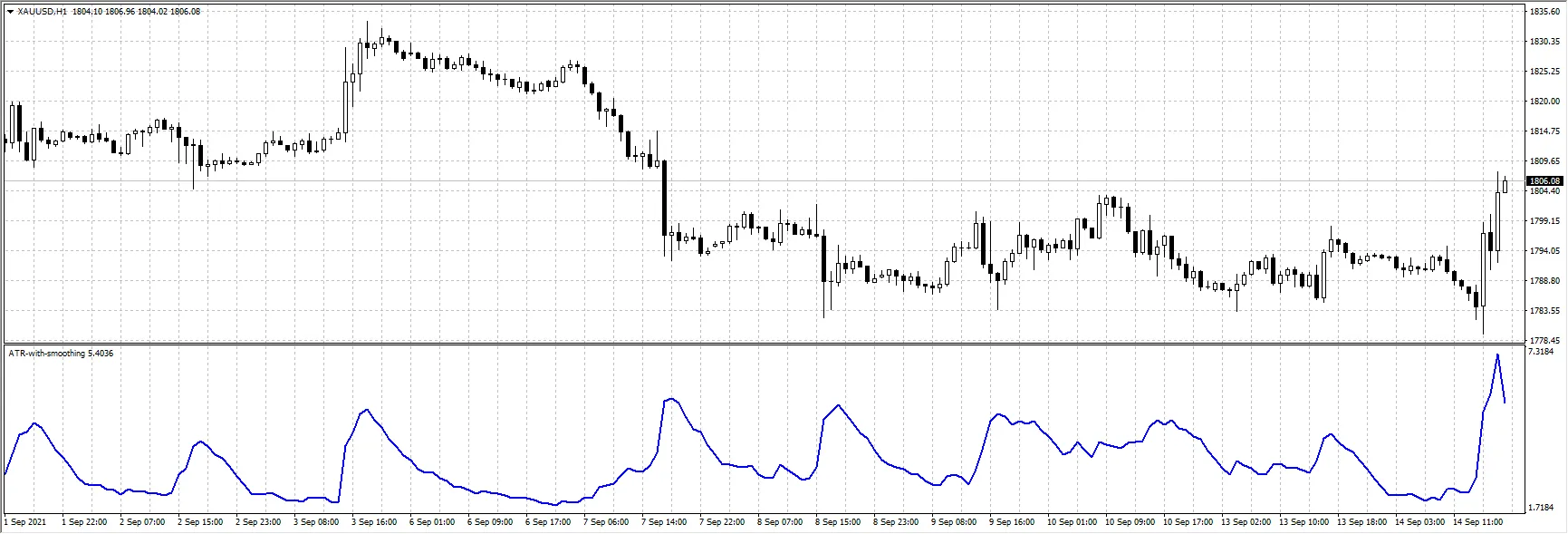Select the 1 Sep 2021 time label
The image size is (1568, 534).
tap(25, 522)
